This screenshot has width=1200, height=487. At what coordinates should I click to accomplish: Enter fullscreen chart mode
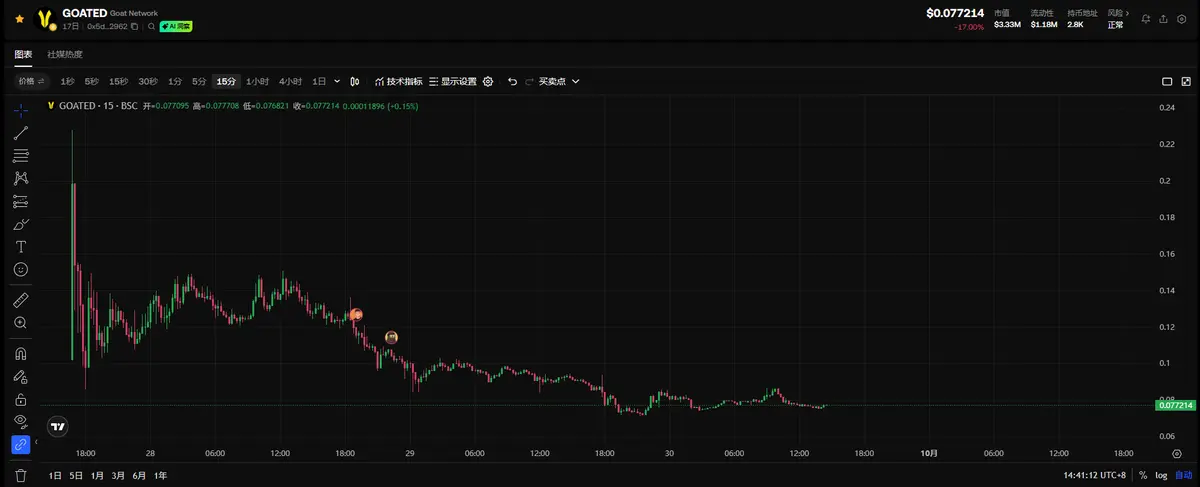(x=1184, y=82)
